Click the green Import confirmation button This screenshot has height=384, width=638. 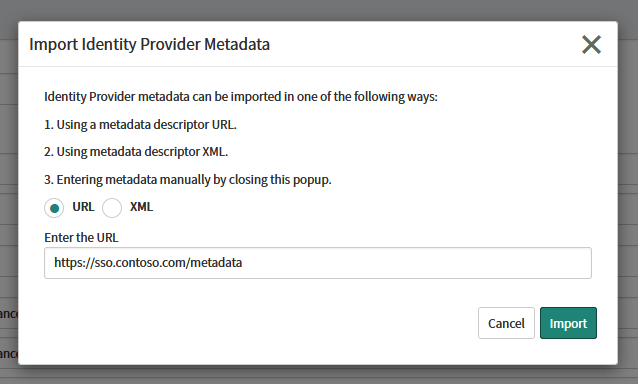coord(568,323)
